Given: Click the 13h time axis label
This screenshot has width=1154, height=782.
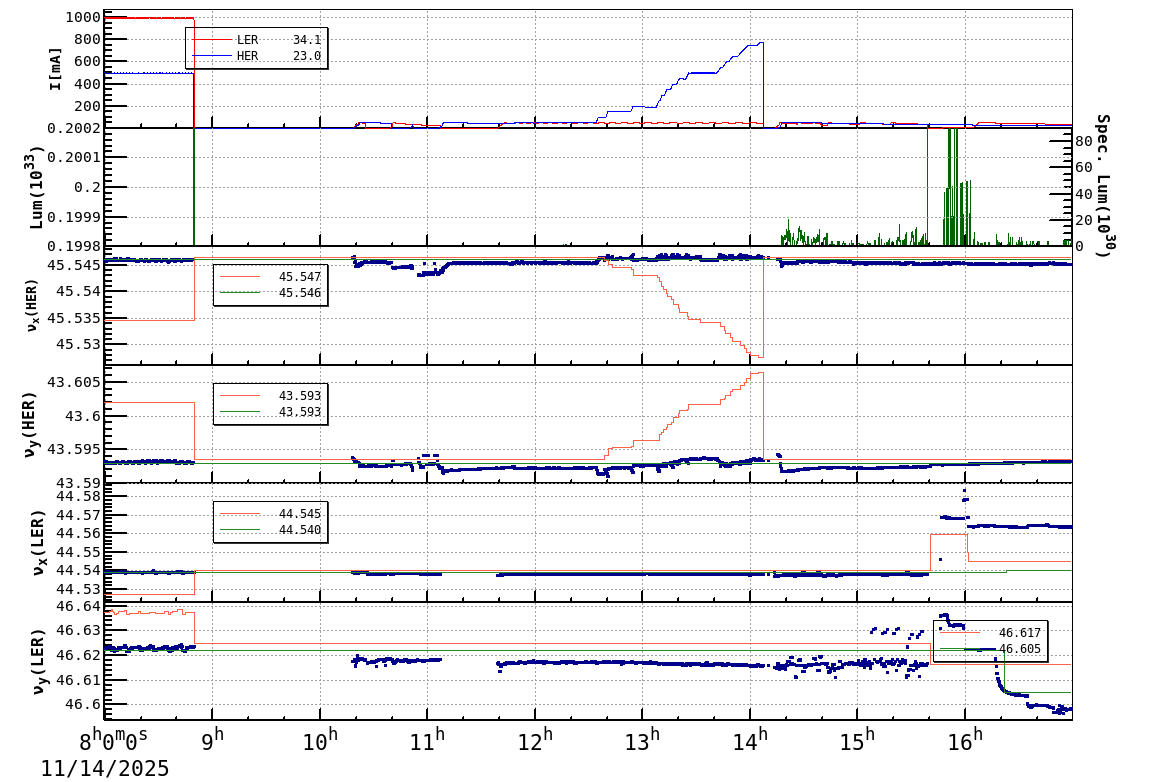Looking at the screenshot, I should coord(643,739).
